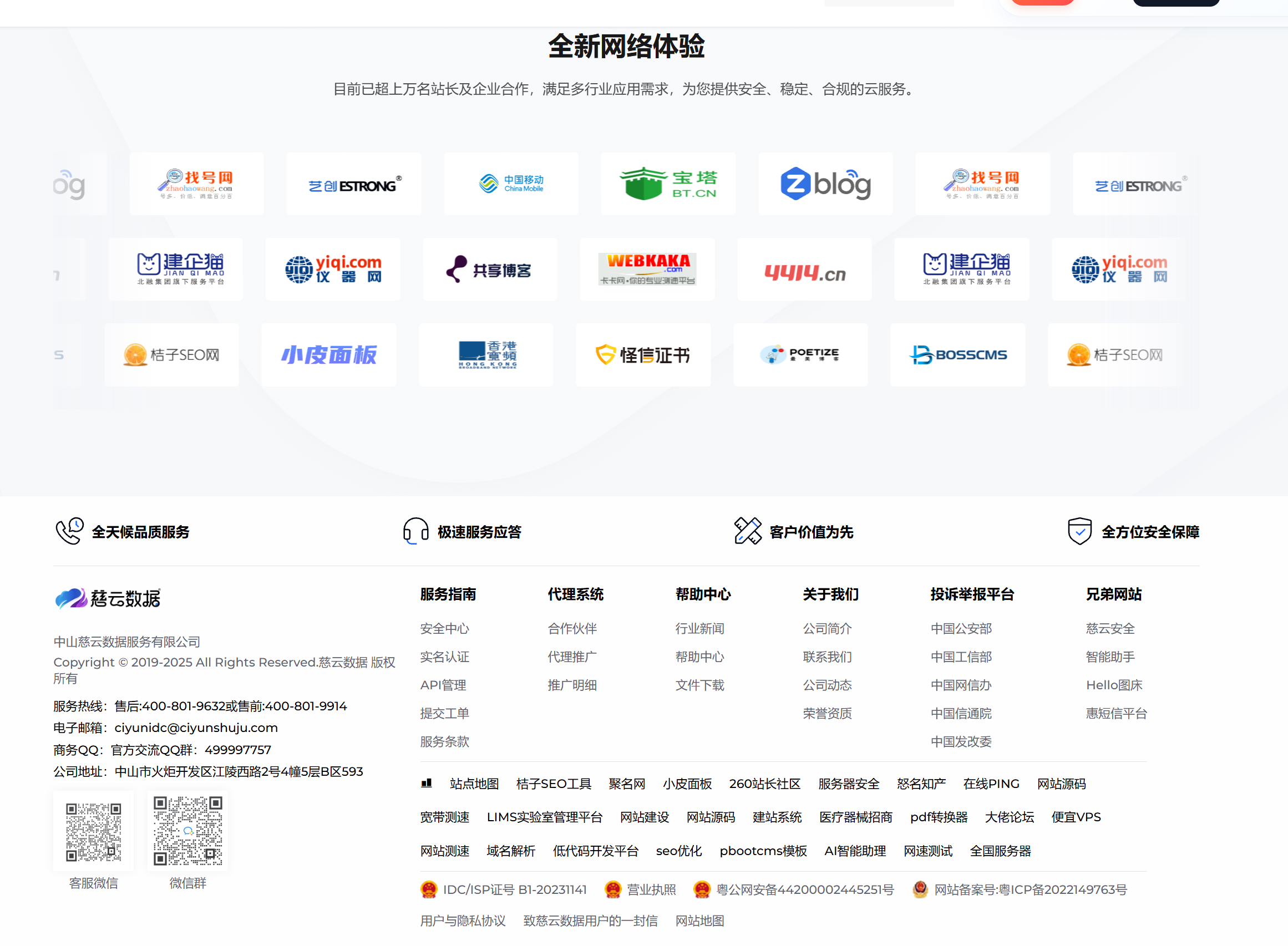
Task: Open the 公司动态 link
Action: pos(828,685)
